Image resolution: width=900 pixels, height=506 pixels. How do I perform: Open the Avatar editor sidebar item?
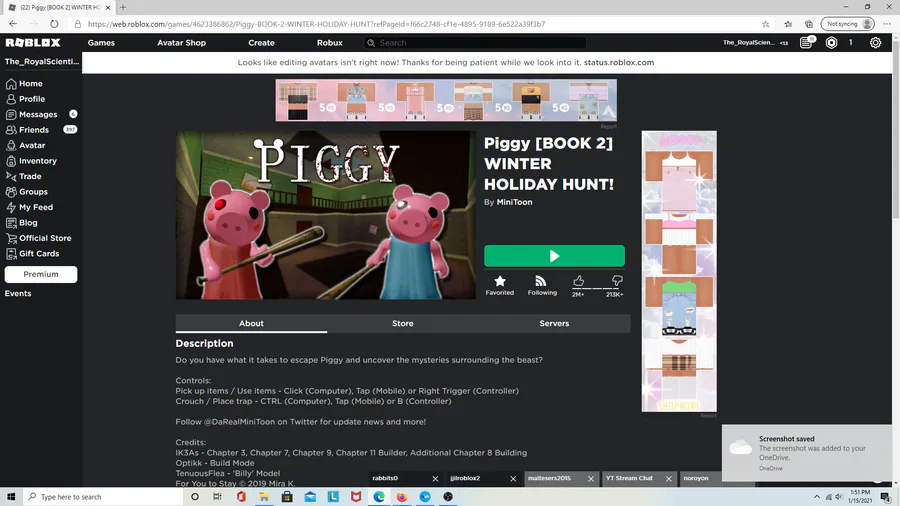(x=25, y=146)
